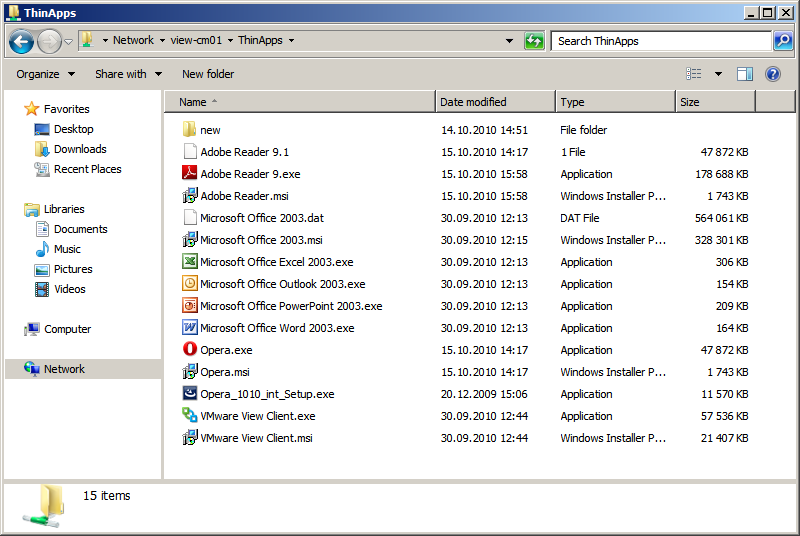Click the 'DAT File' type cell

click(580, 218)
